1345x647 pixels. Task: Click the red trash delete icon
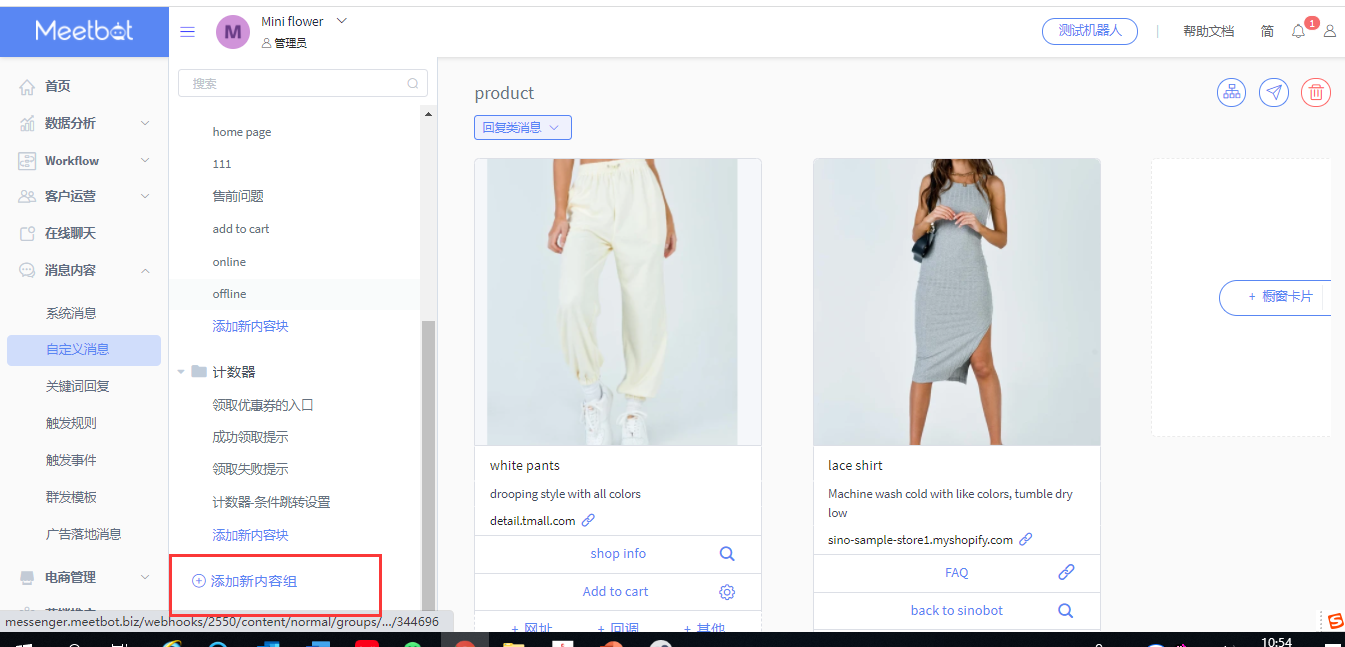[1315, 92]
